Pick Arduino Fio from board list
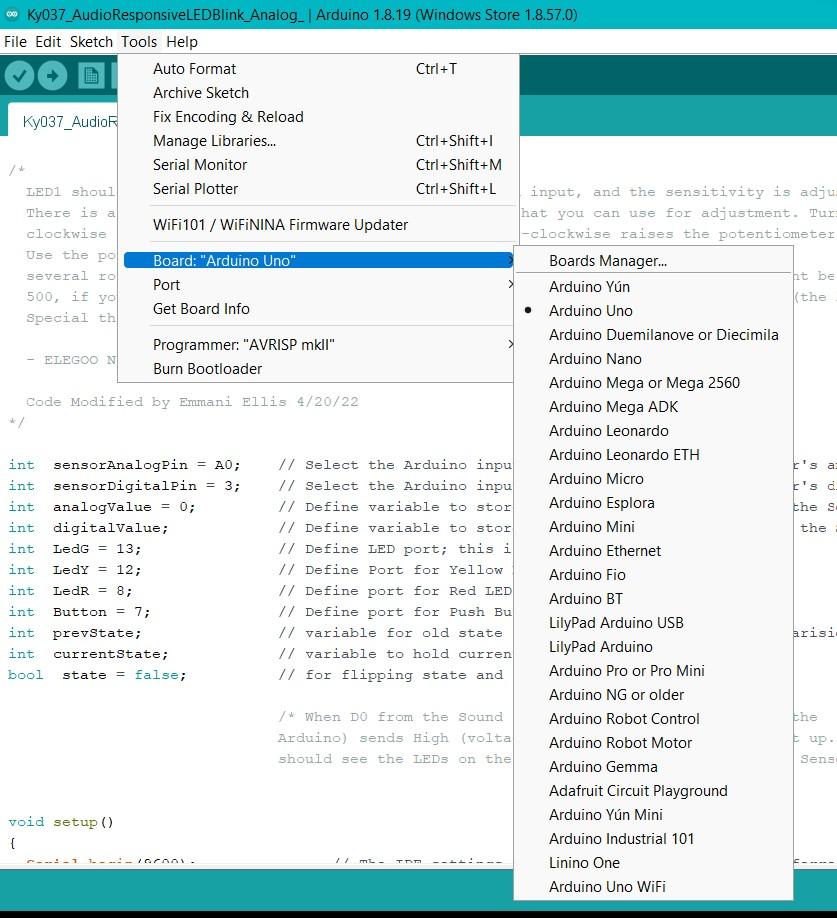The height and width of the screenshot is (918, 837). point(653,575)
